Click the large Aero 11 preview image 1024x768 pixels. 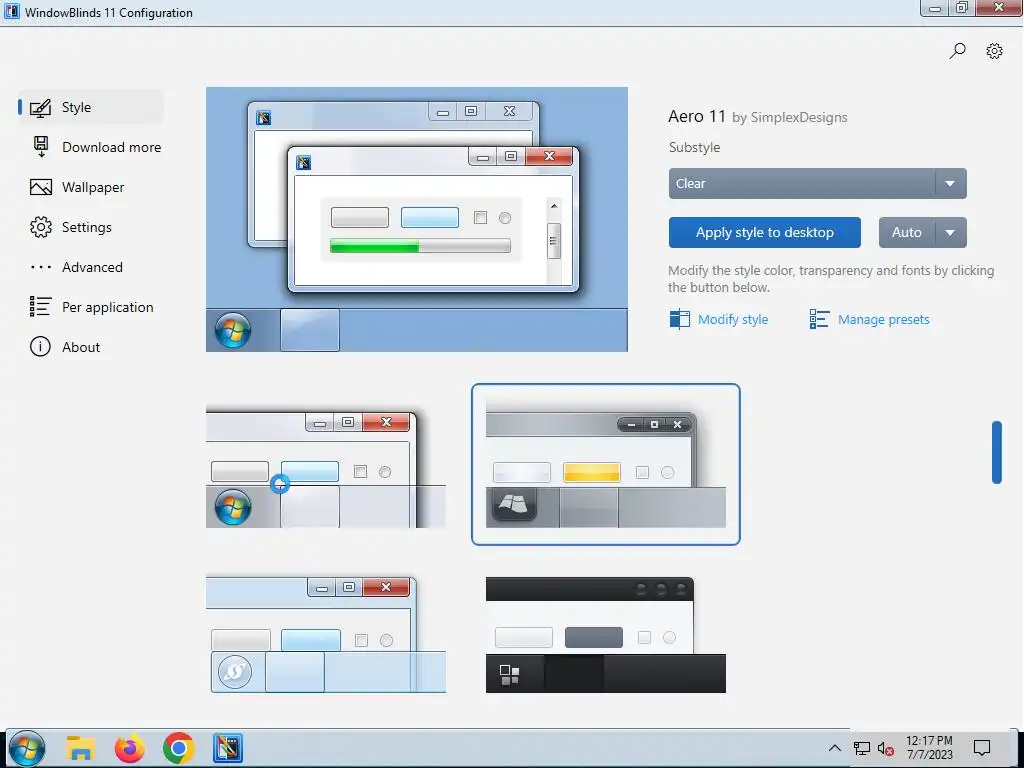click(x=417, y=219)
